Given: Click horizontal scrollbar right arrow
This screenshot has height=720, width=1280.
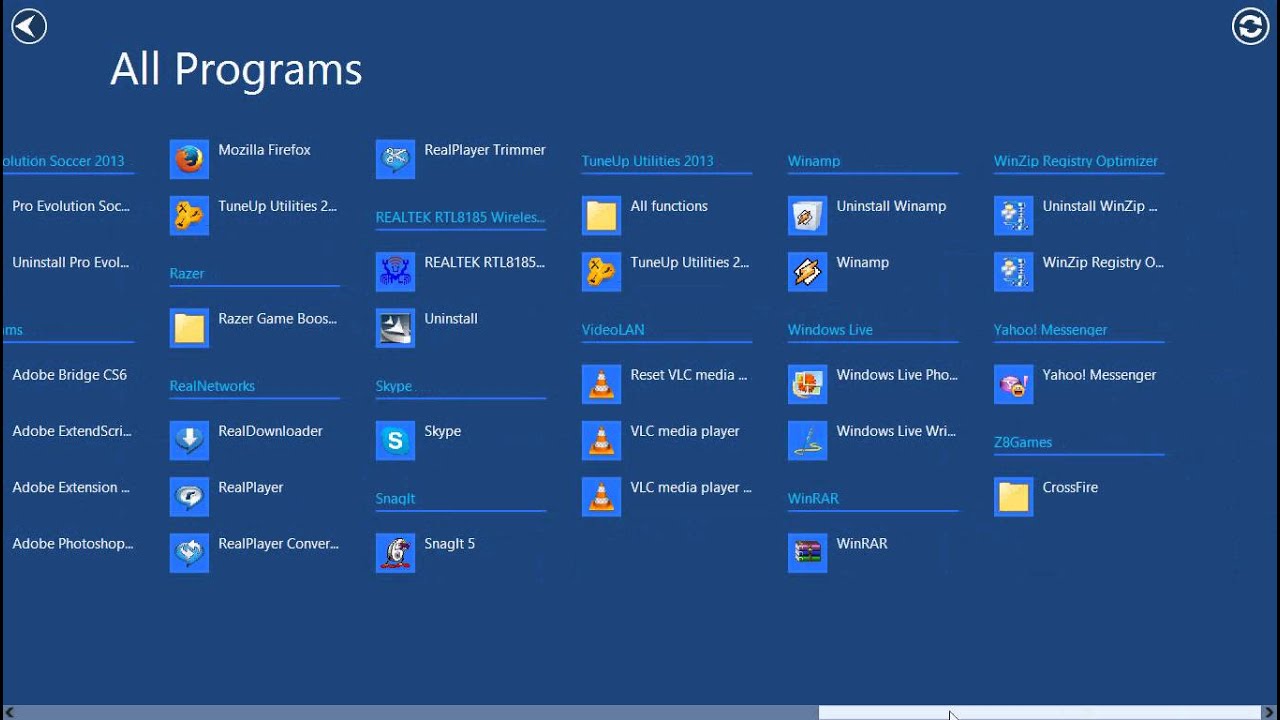Looking at the screenshot, I should [1270, 713].
